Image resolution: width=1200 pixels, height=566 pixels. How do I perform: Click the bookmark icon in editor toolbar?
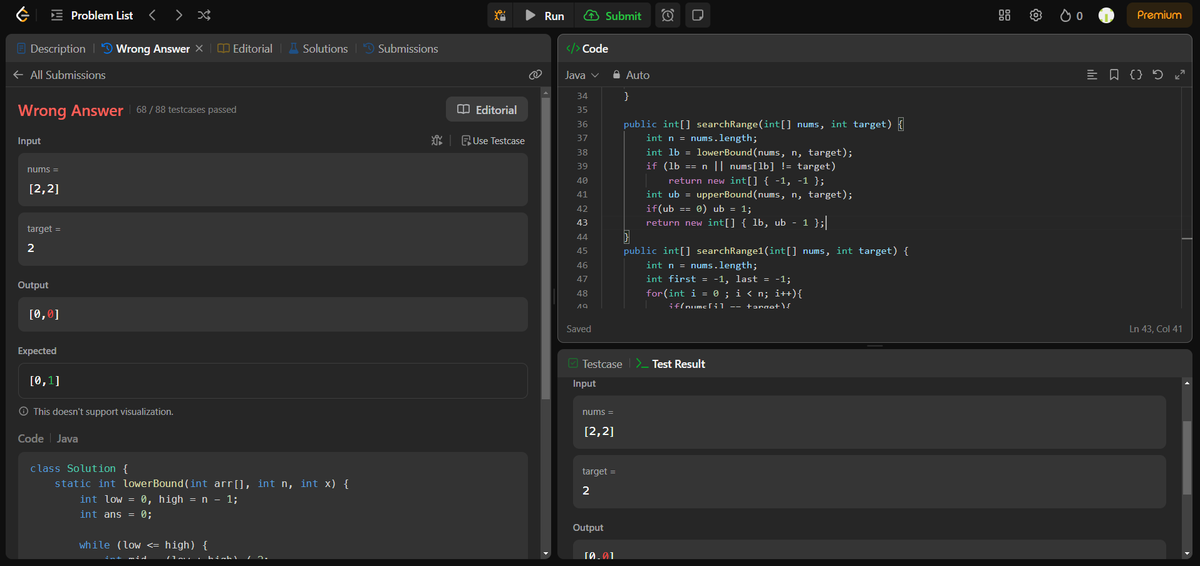(x=1114, y=75)
